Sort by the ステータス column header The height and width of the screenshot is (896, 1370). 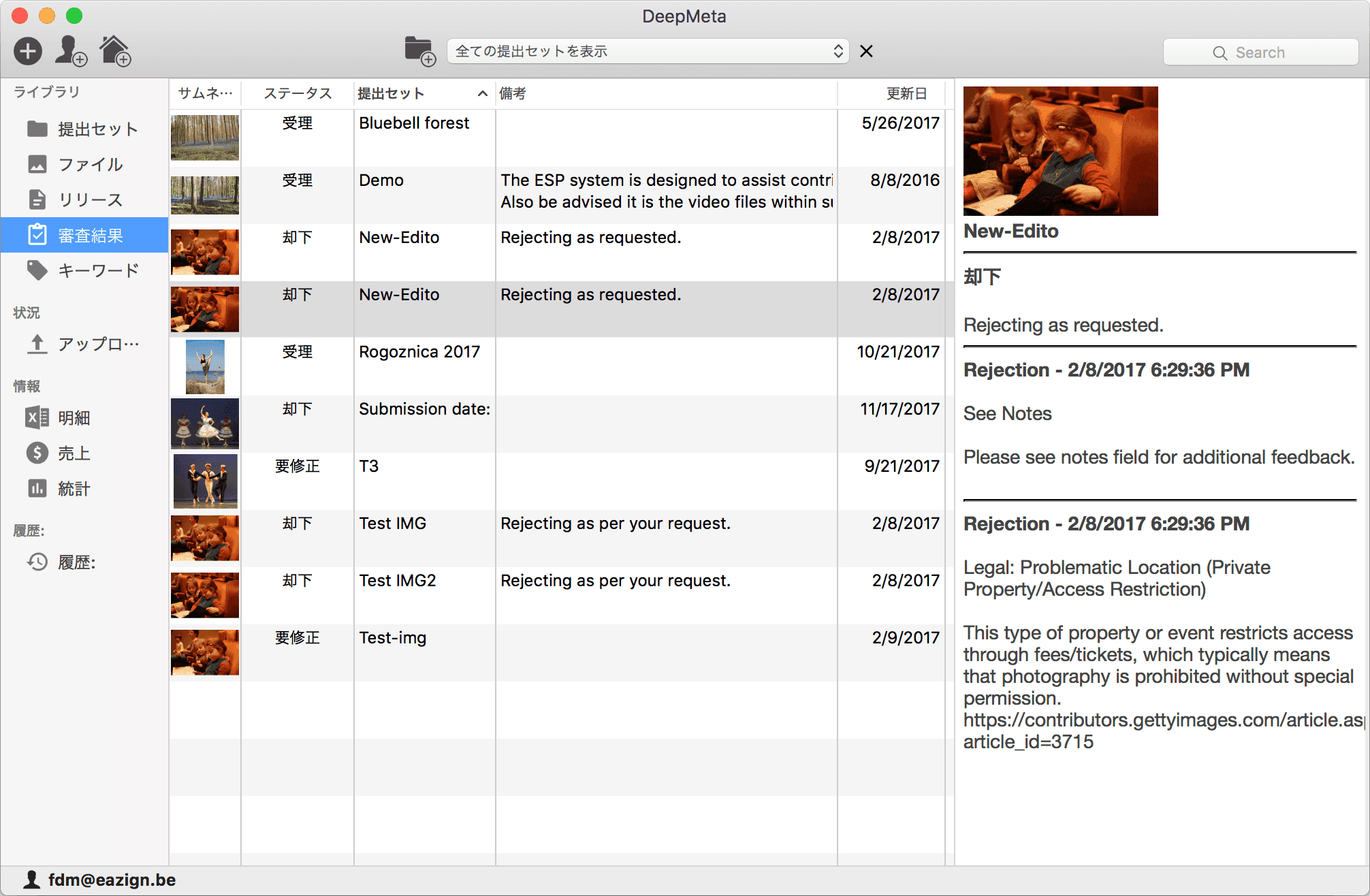(x=298, y=93)
